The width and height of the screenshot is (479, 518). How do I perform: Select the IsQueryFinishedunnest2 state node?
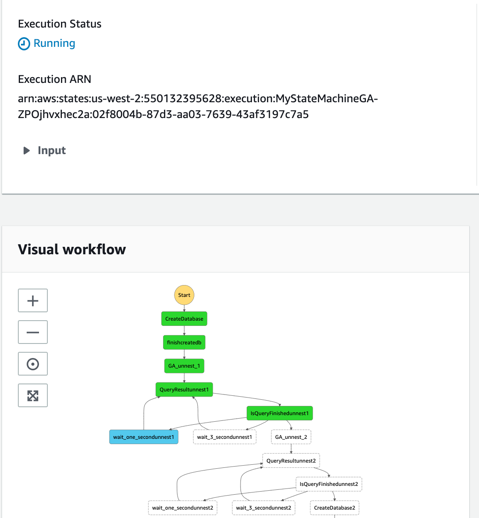(329, 484)
